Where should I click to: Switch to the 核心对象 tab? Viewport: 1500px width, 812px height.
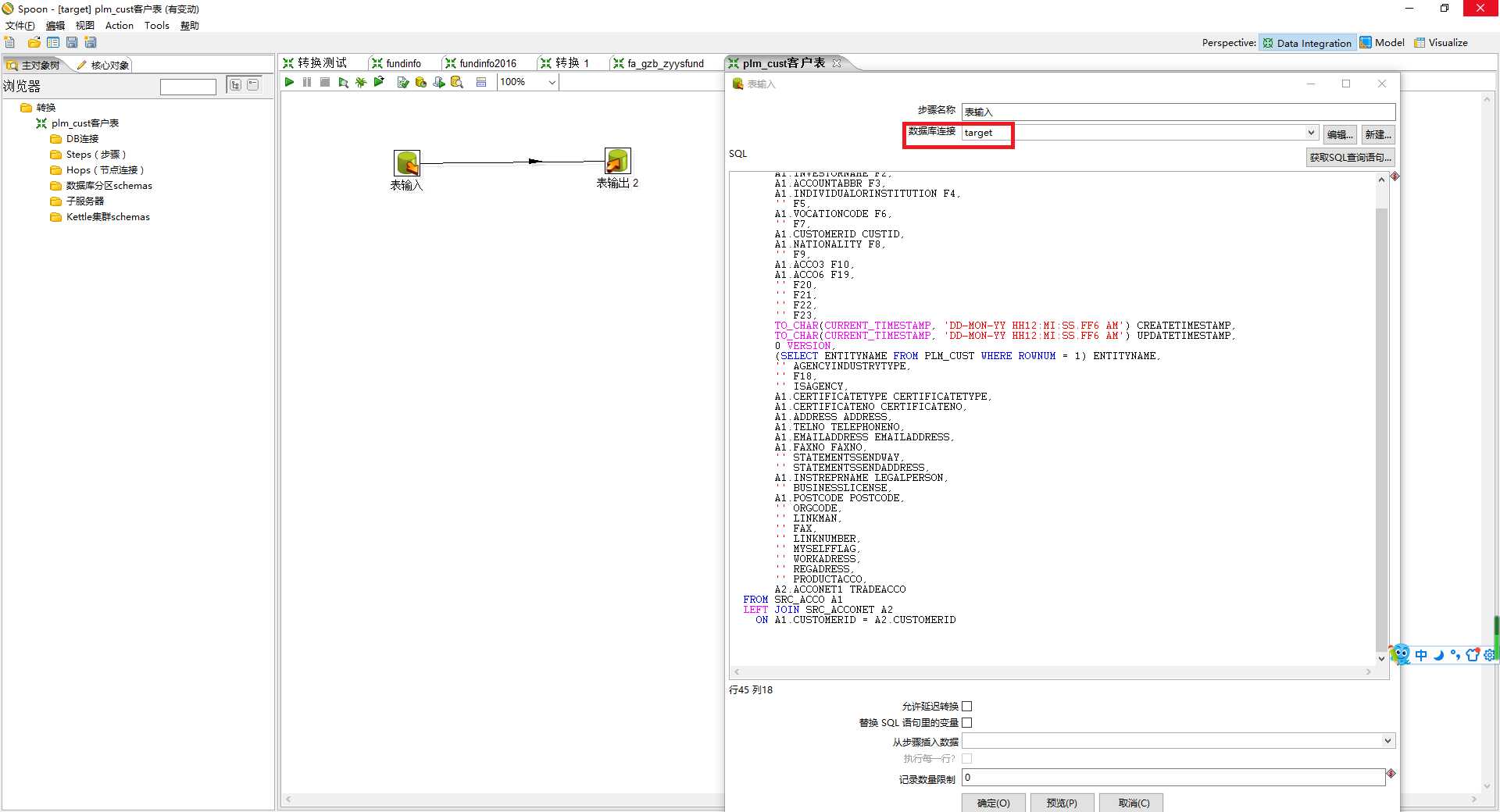tap(103, 65)
